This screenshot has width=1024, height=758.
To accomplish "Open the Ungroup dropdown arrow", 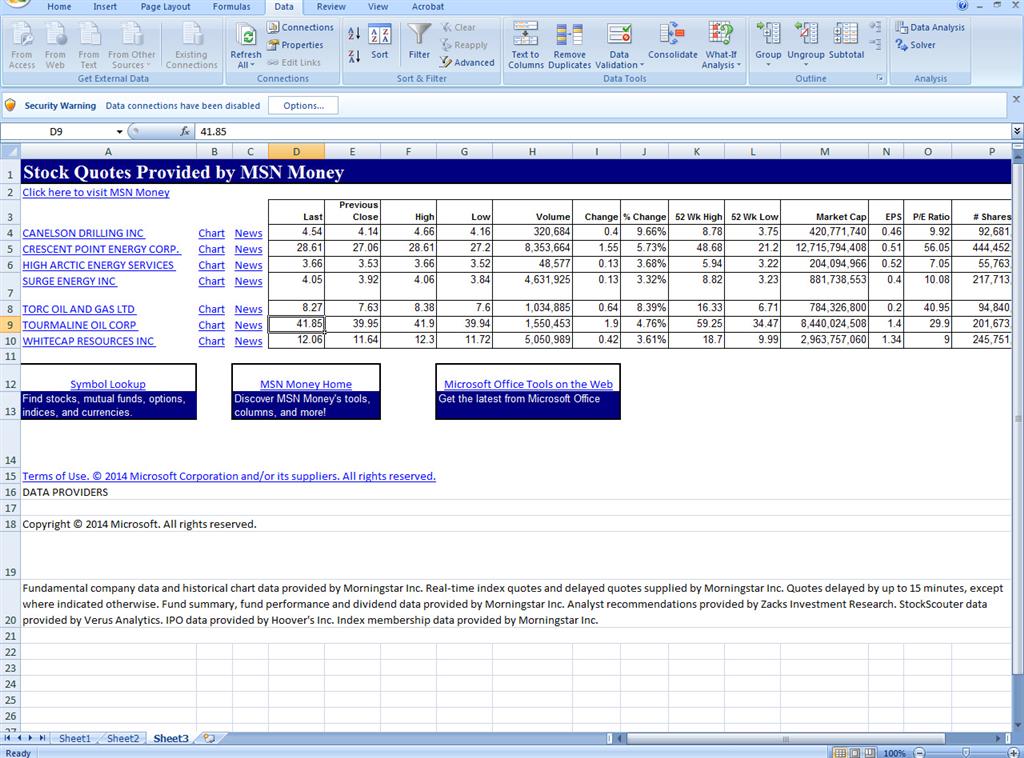I will pos(806,64).
